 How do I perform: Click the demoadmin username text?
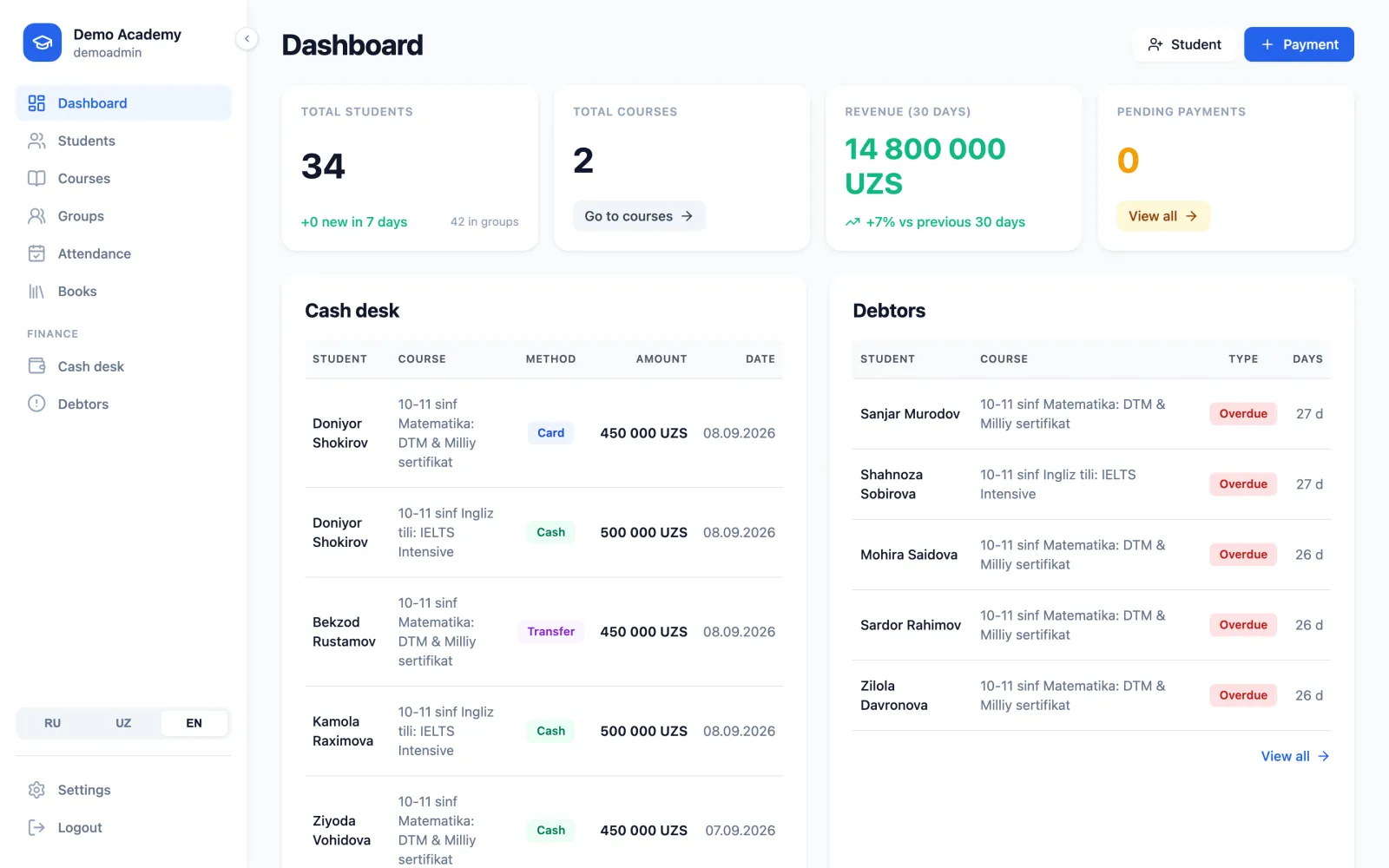(108, 53)
